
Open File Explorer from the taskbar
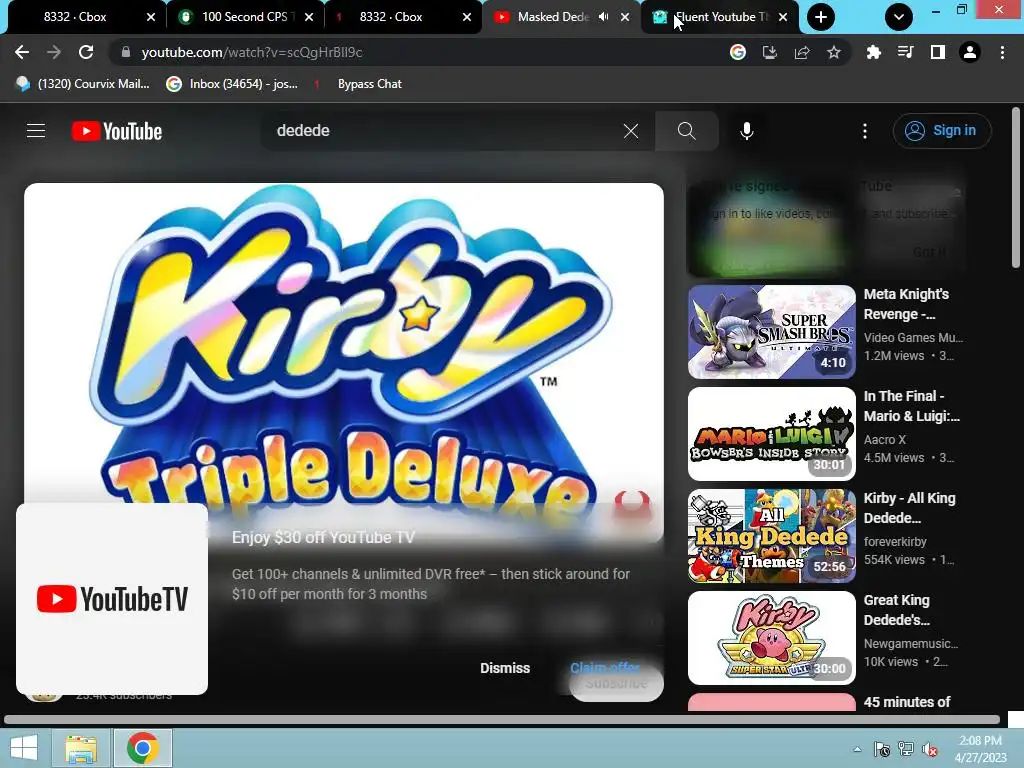pyautogui.click(x=81, y=748)
